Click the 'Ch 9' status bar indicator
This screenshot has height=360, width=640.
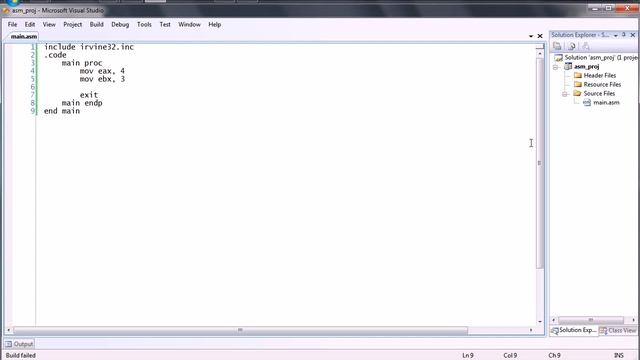pos(554,356)
